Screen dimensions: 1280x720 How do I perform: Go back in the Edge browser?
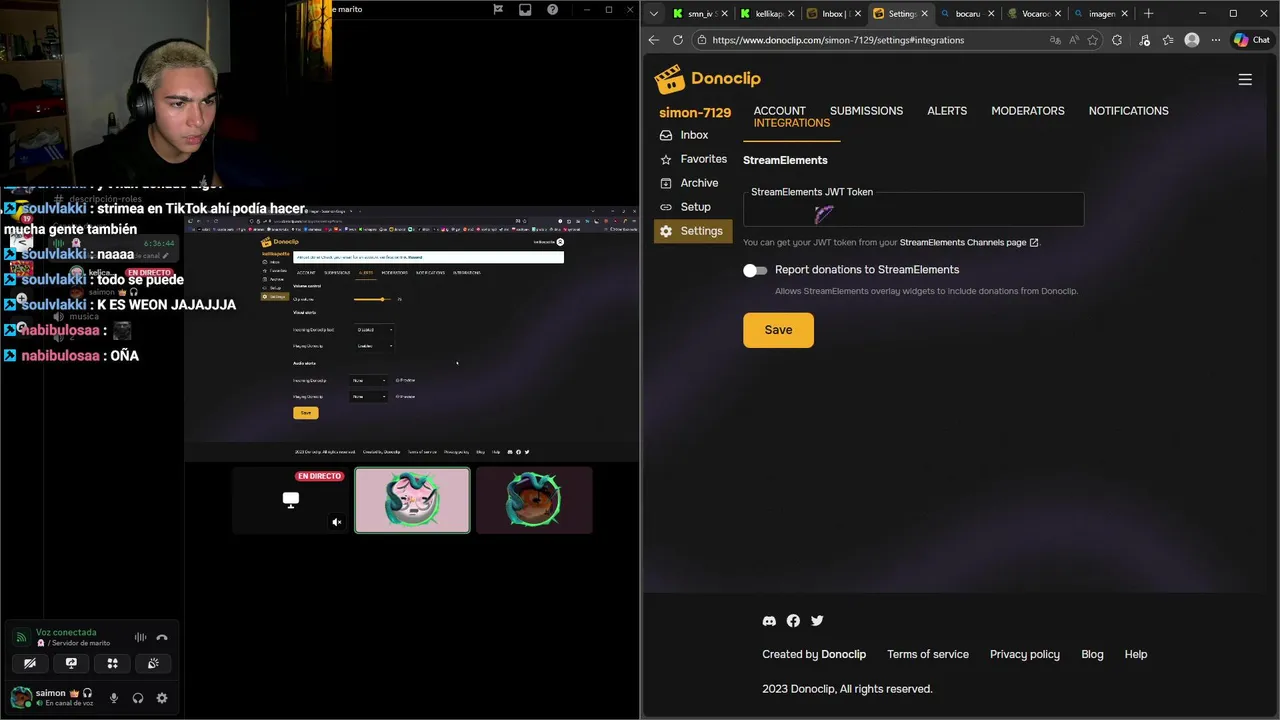pyautogui.click(x=653, y=40)
